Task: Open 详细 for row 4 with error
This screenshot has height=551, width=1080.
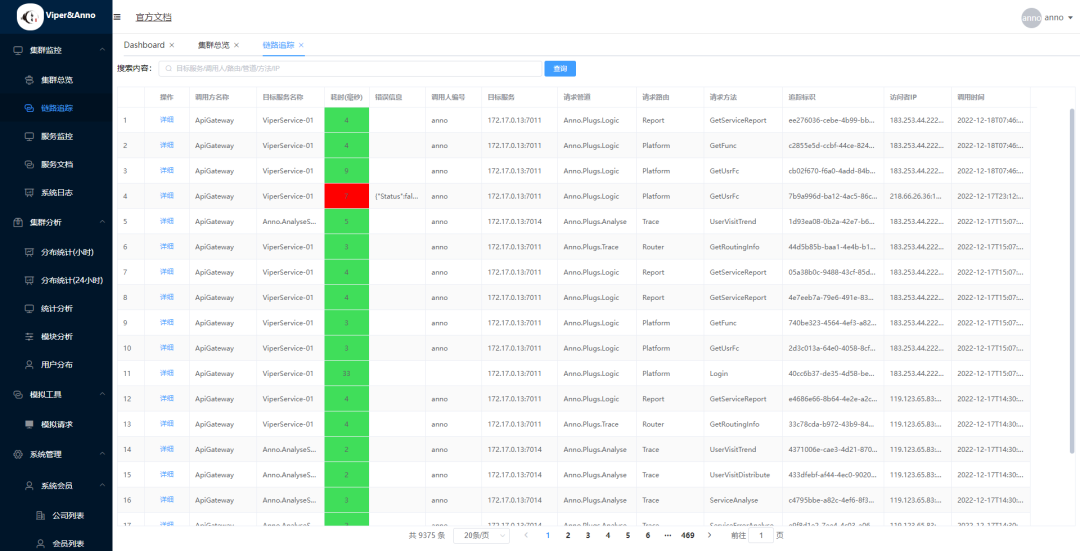Action: point(167,196)
